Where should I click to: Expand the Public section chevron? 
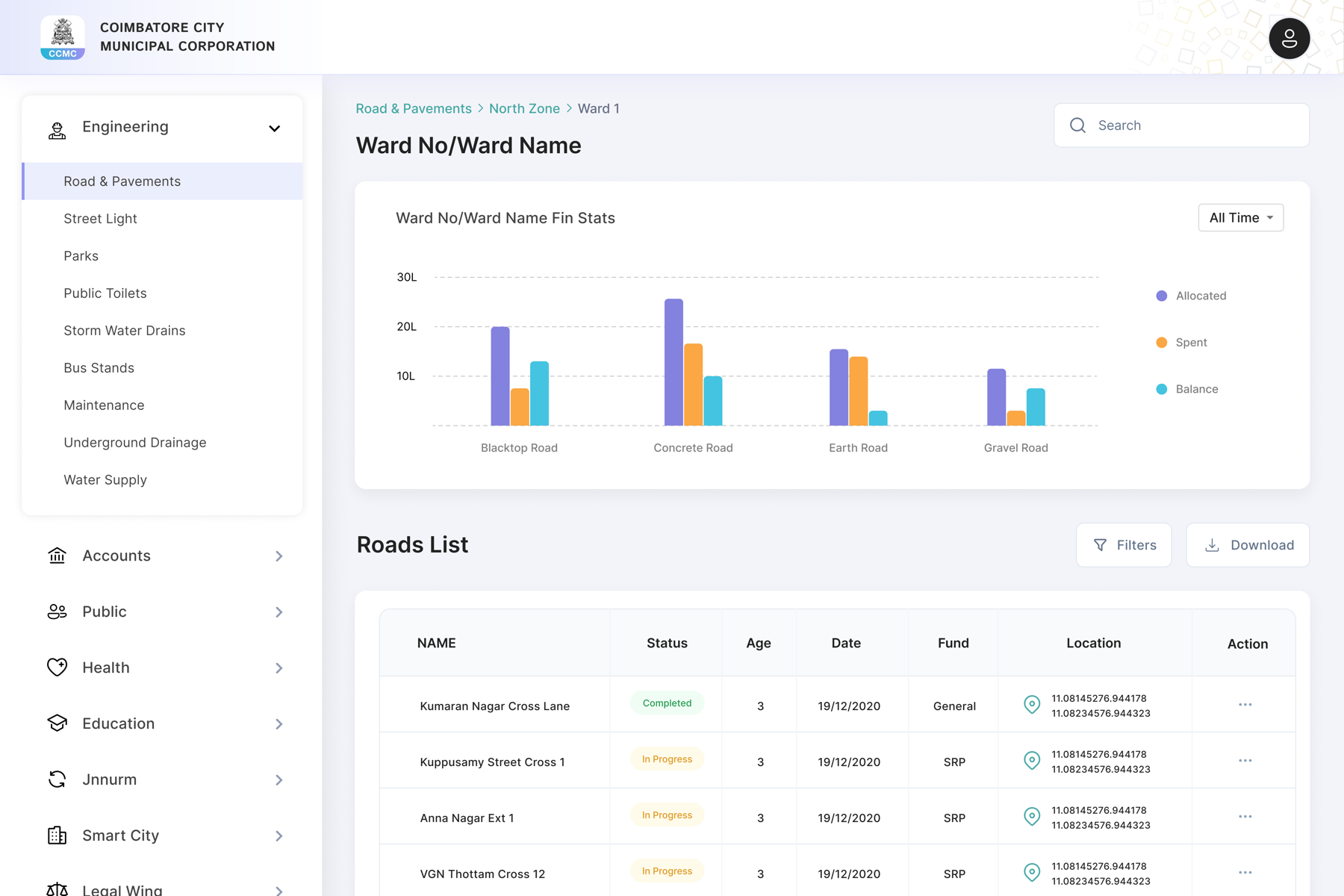coord(279,612)
